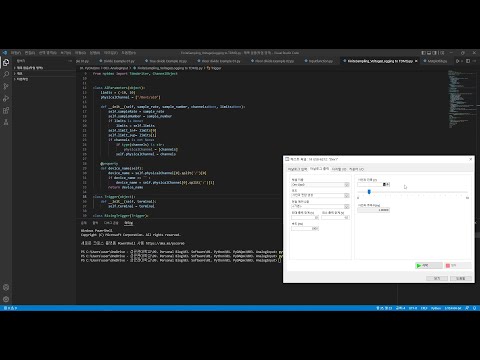Switch to the Debug Console panel tab
This screenshot has width=480, height=360.
tap(111, 223)
